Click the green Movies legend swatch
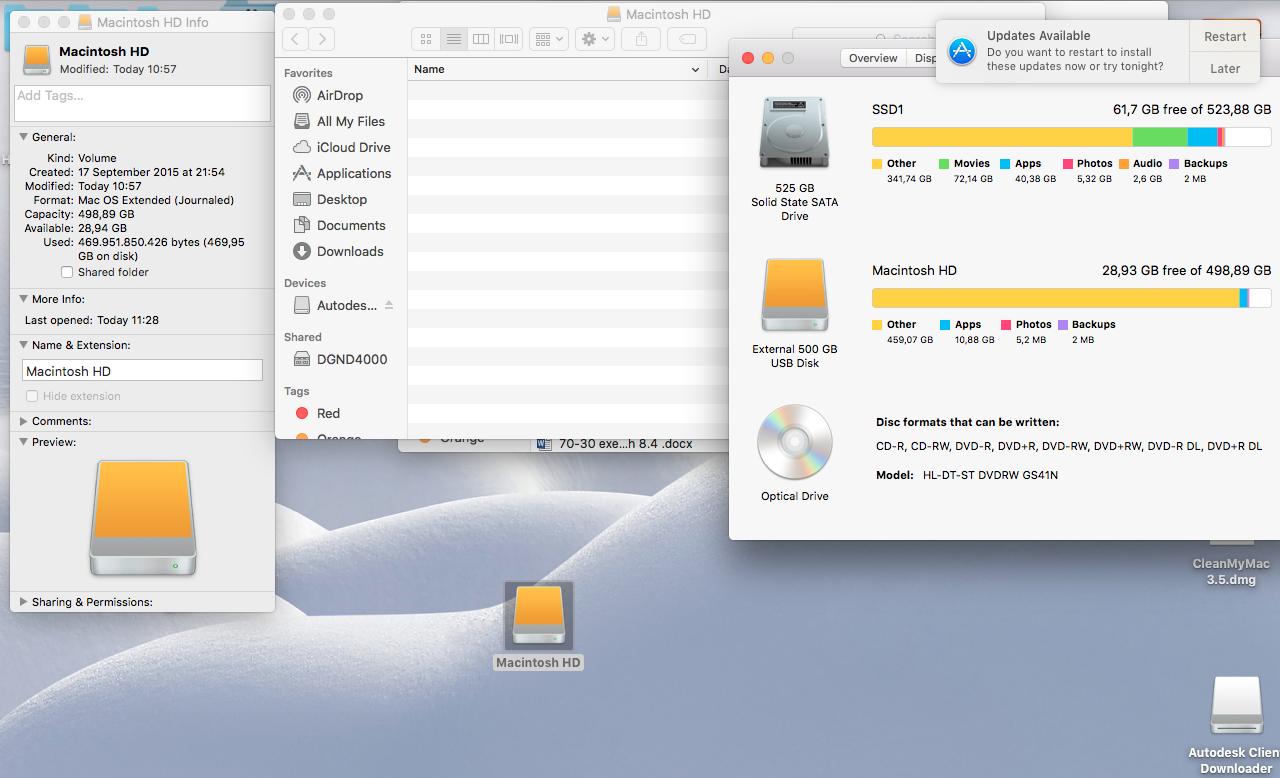Viewport: 1280px width, 778px height. pos(944,163)
